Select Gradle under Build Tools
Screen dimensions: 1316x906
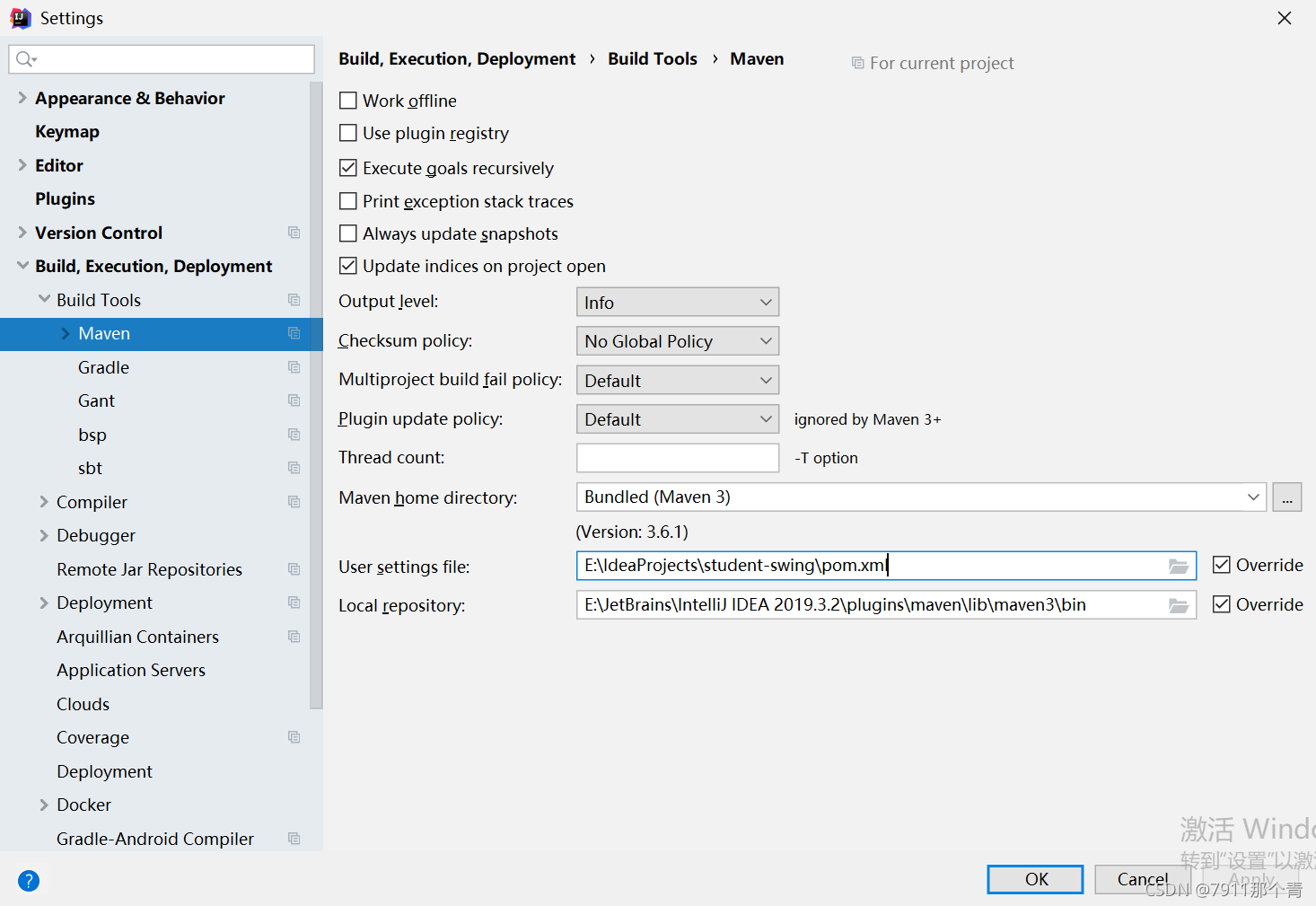tap(103, 367)
